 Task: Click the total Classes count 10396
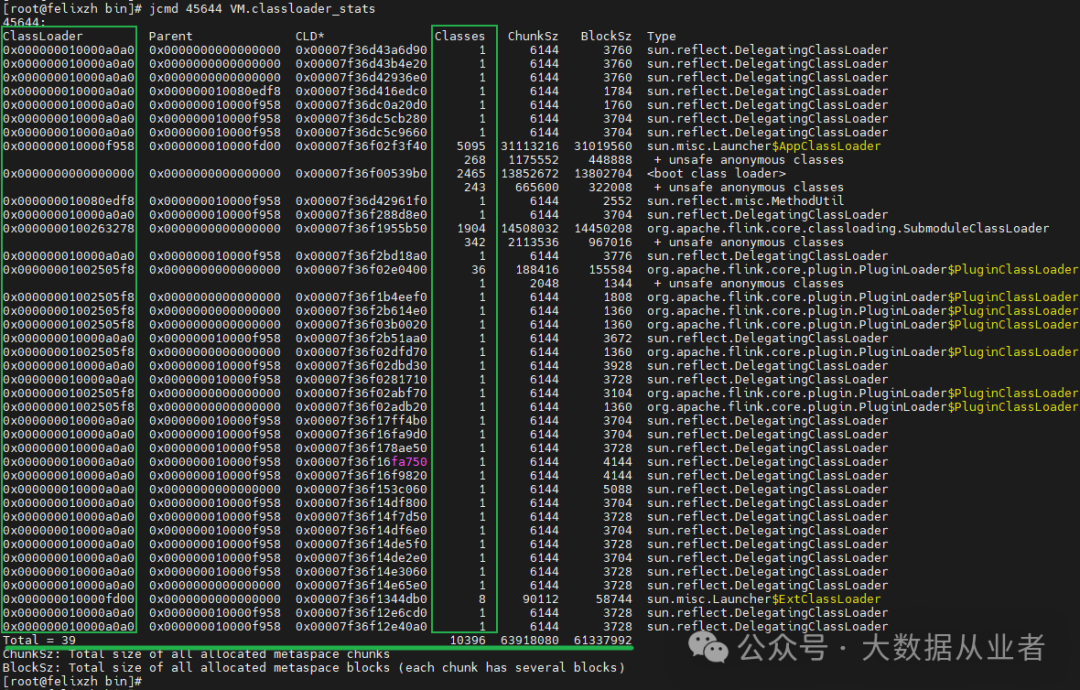click(x=468, y=640)
